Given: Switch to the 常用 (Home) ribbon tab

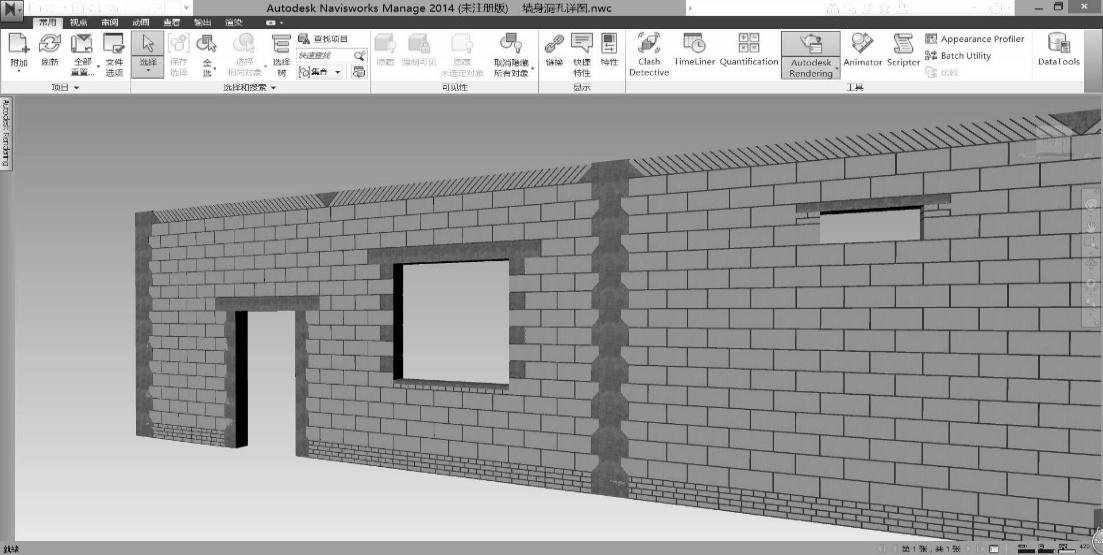Looking at the screenshot, I should point(49,23).
